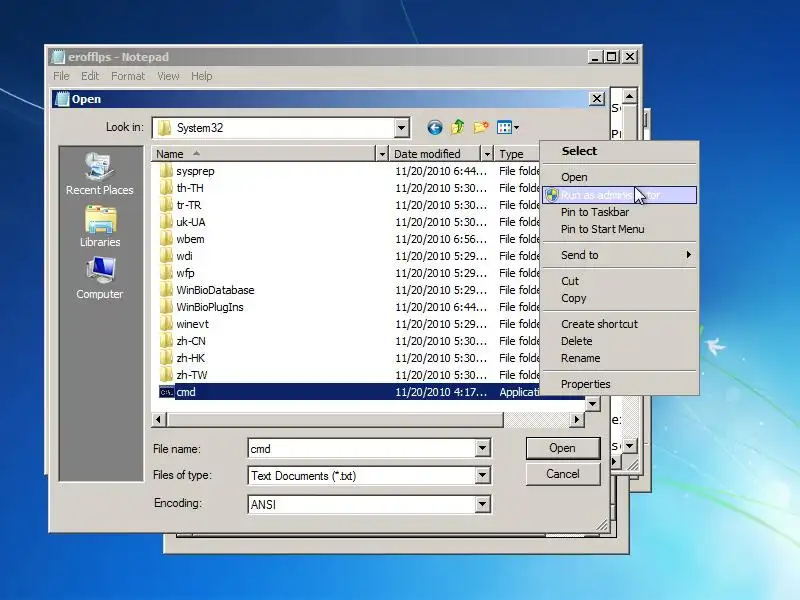Open Computer in the sidebar
Viewport: 800px width, 600px height.
pos(100,278)
